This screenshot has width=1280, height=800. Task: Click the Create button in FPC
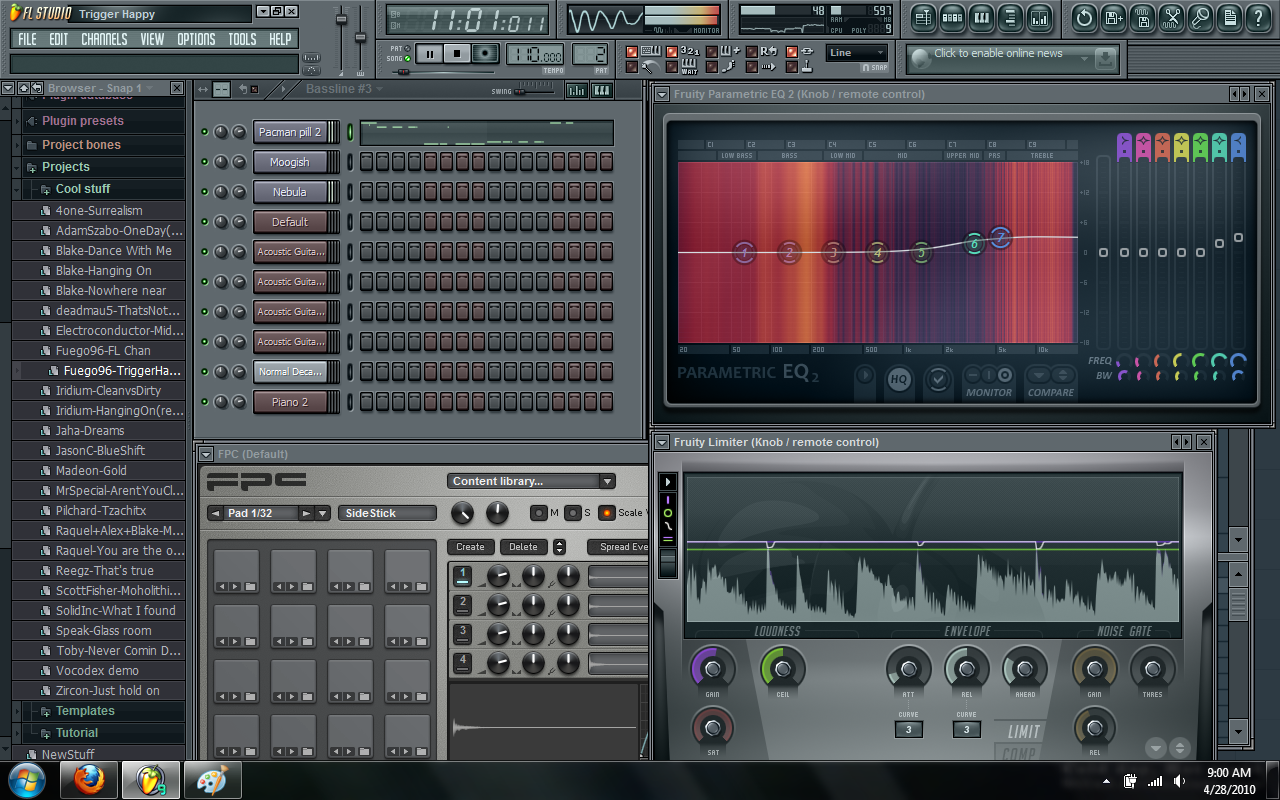point(470,547)
